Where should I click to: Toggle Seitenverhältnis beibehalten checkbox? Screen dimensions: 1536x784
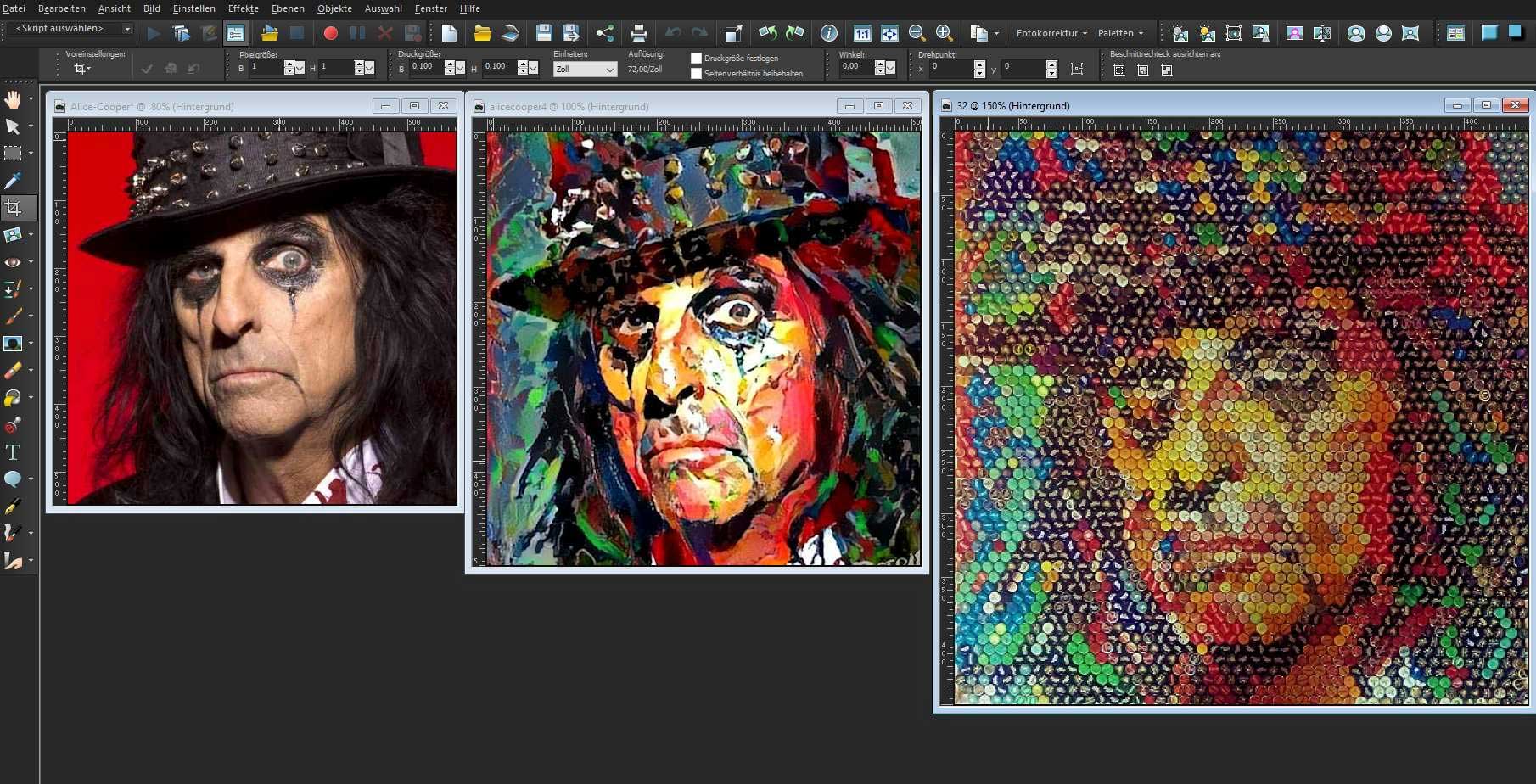697,74
